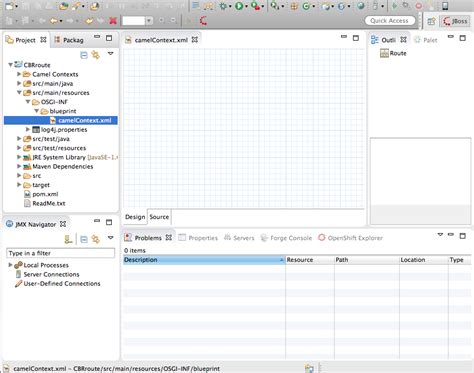Collapse All in JMX Navigator toolbar

click(84, 239)
